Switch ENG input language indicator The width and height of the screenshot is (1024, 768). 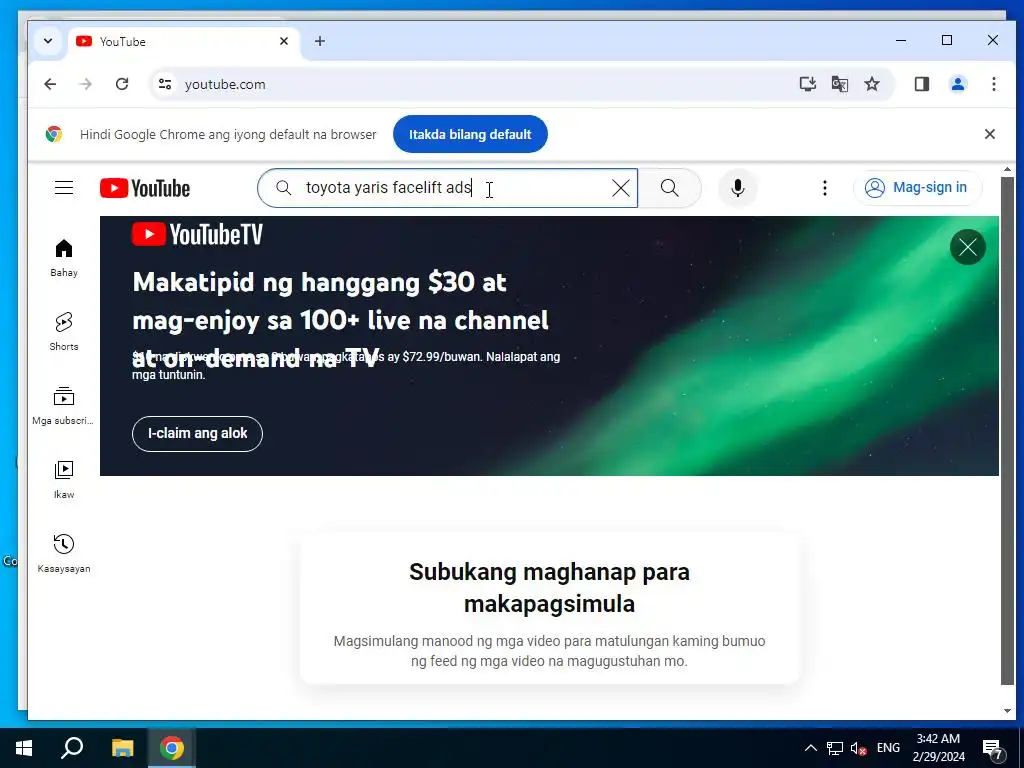(x=888, y=748)
